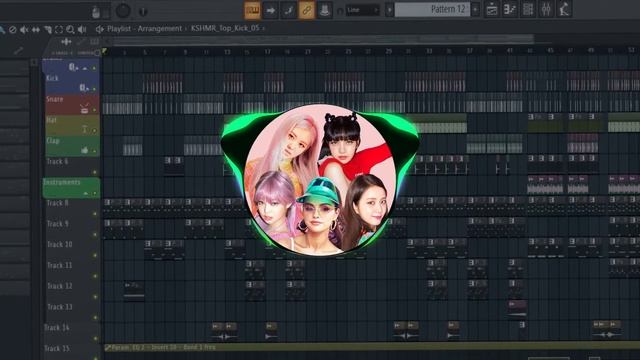
Task: Click the pattern clip-focus icon
Action: click(x=95, y=42)
